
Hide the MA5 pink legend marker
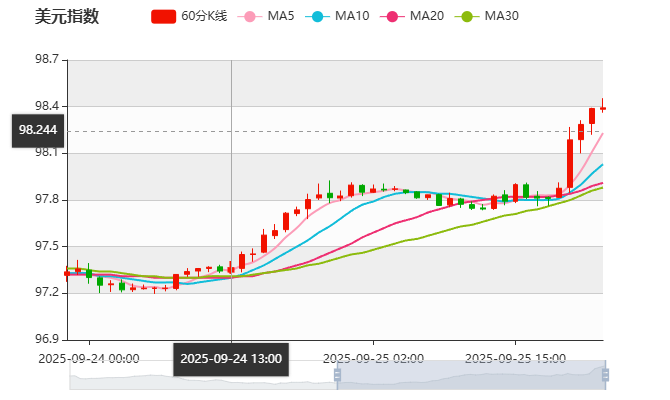click(x=250, y=16)
